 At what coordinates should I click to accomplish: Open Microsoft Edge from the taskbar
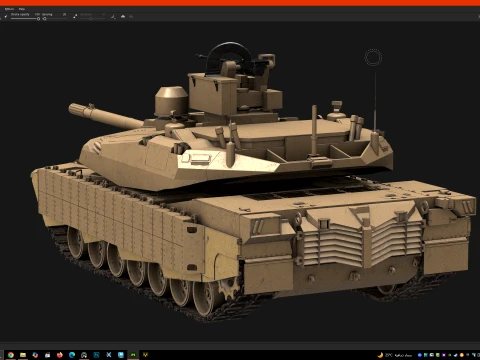click(72, 355)
